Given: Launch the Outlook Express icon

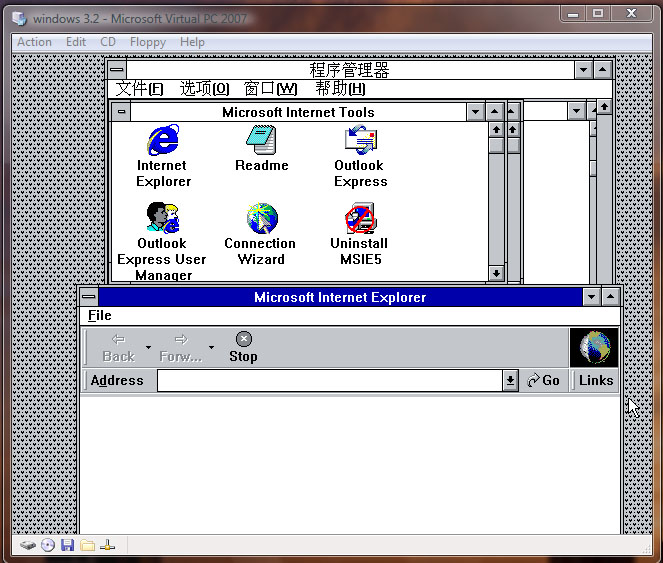Looking at the screenshot, I should coord(360,140).
